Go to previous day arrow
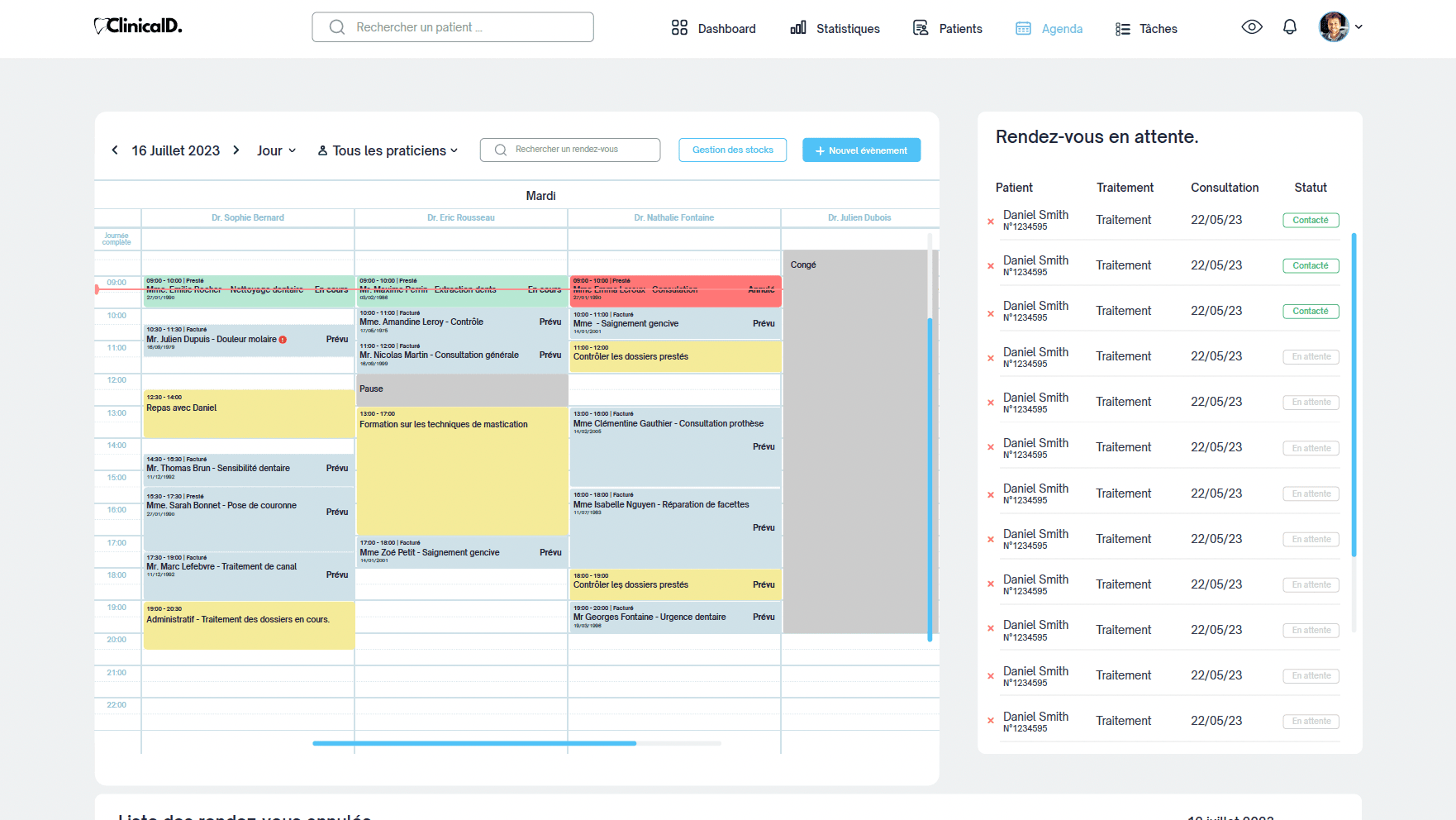Image resolution: width=1456 pixels, height=820 pixels. click(x=115, y=150)
